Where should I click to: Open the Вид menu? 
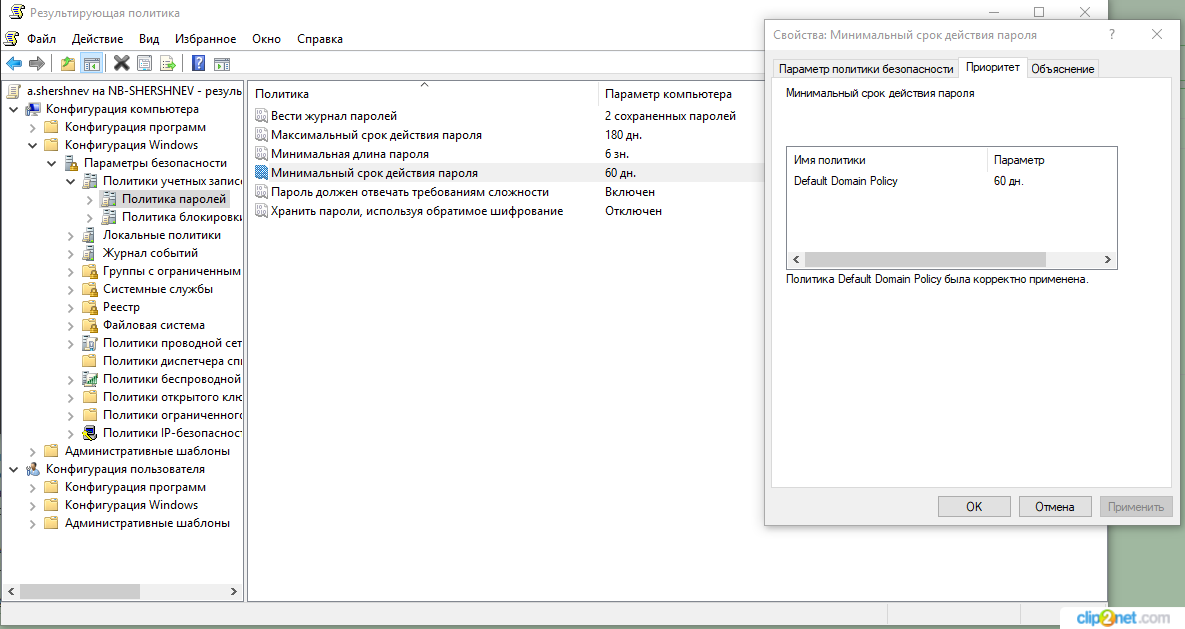click(149, 39)
